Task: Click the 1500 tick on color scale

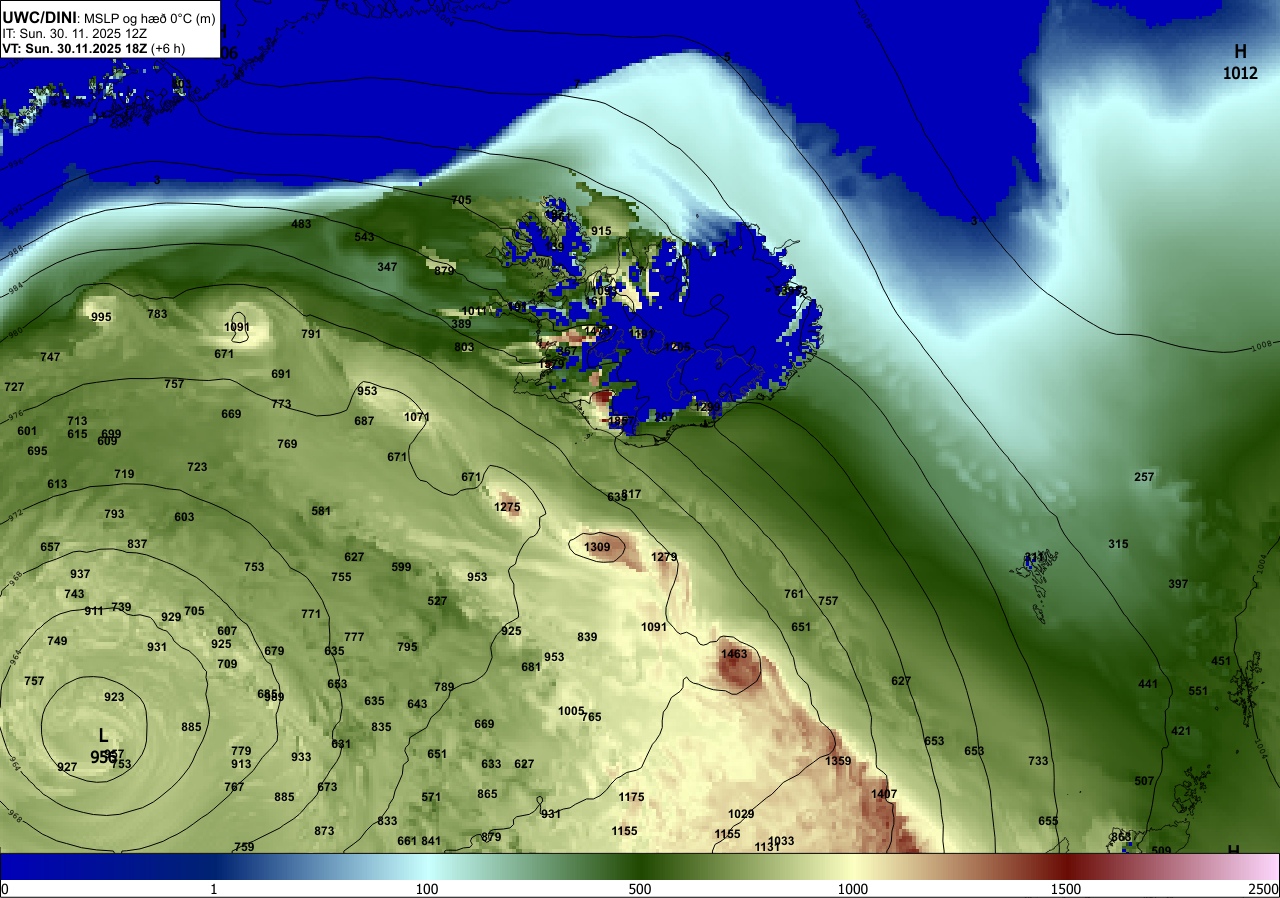Action: click(1066, 889)
